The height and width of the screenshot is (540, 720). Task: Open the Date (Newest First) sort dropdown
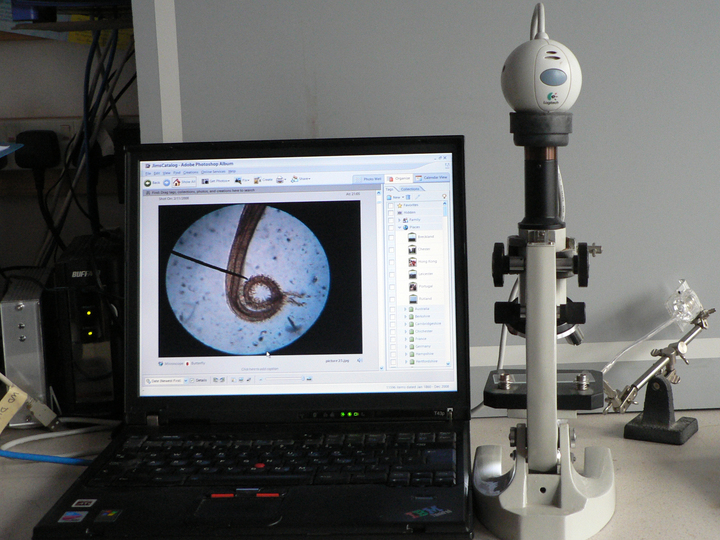(x=166, y=381)
